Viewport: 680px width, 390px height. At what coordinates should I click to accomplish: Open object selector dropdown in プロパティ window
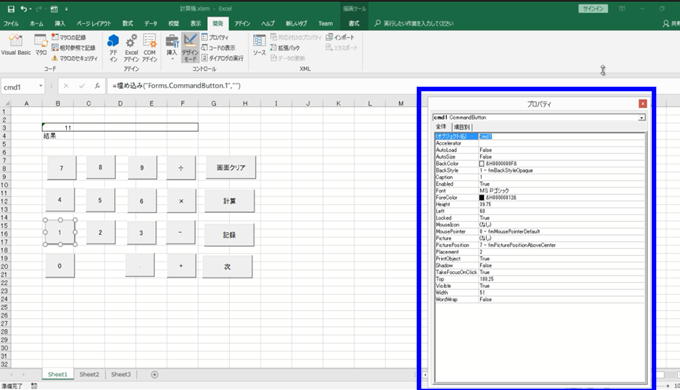641,118
